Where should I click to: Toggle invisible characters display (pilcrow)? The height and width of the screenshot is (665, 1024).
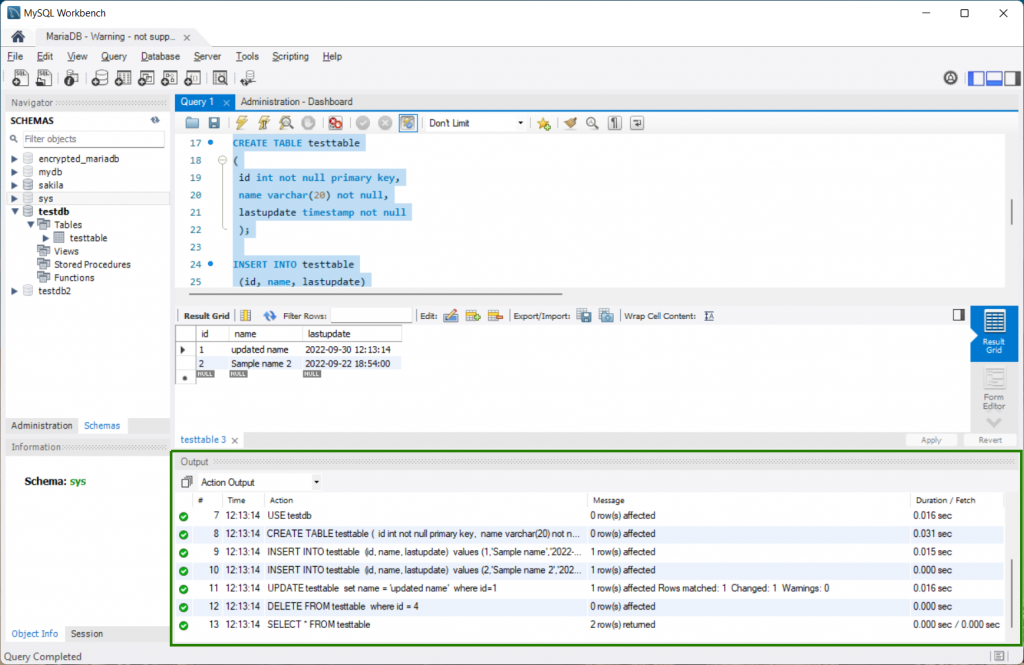615,123
